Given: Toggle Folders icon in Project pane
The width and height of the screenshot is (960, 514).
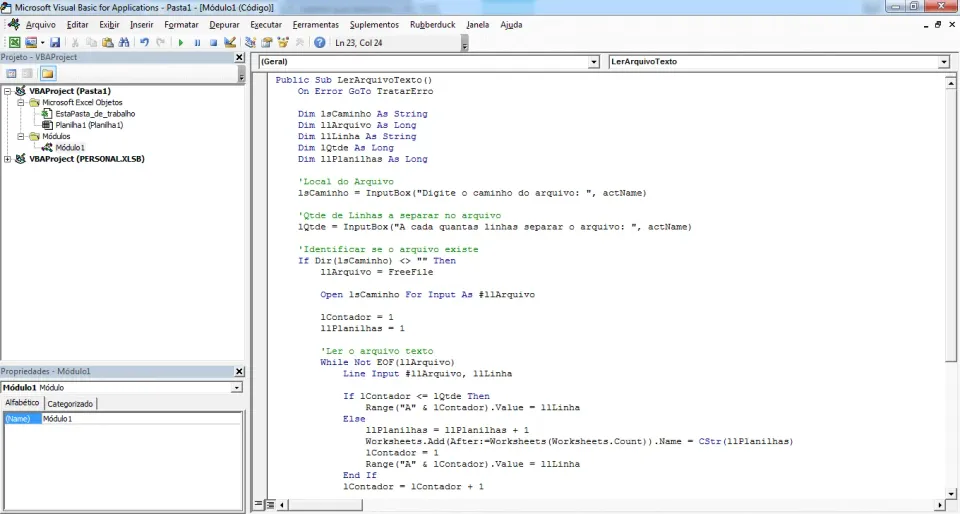Looking at the screenshot, I should pyautogui.click(x=48, y=73).
